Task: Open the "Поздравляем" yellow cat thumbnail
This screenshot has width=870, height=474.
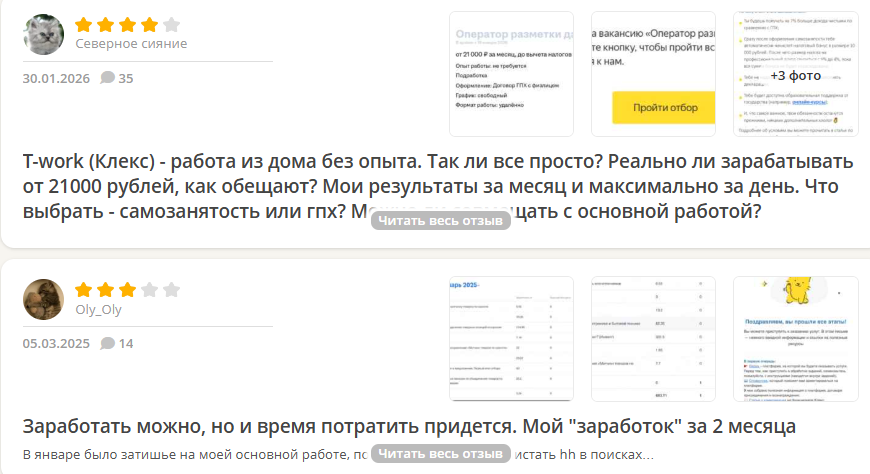Action: click(795, 339)
